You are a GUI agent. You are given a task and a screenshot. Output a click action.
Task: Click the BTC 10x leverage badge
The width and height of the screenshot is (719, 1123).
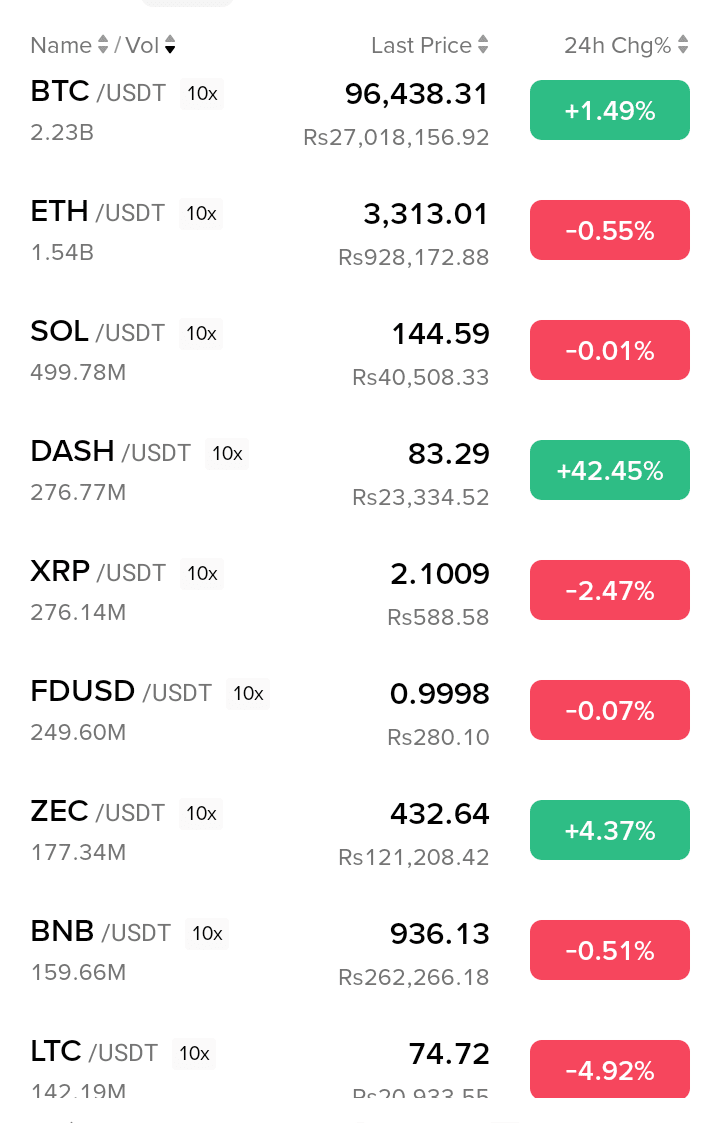click(x=202, y=94)
